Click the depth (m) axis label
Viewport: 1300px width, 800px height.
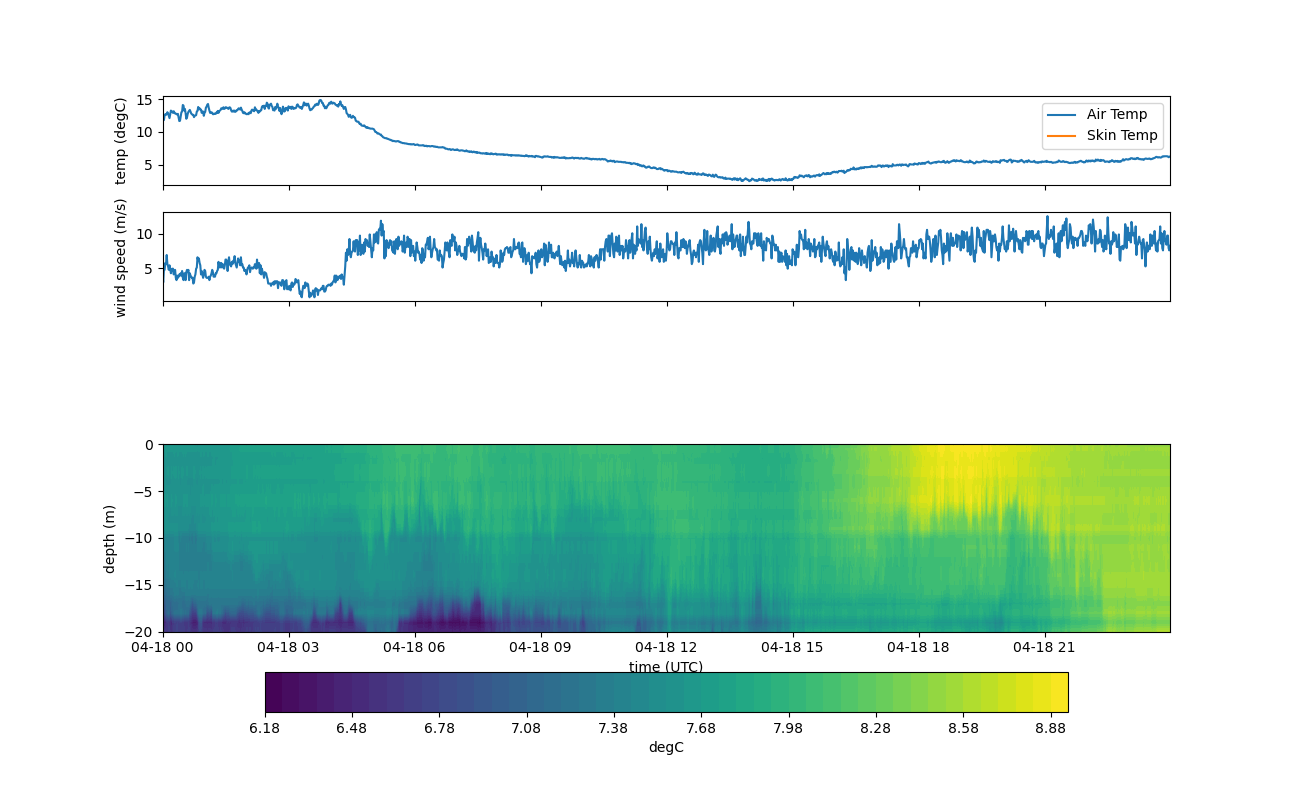pyautogui.click(x=110, y=538)
